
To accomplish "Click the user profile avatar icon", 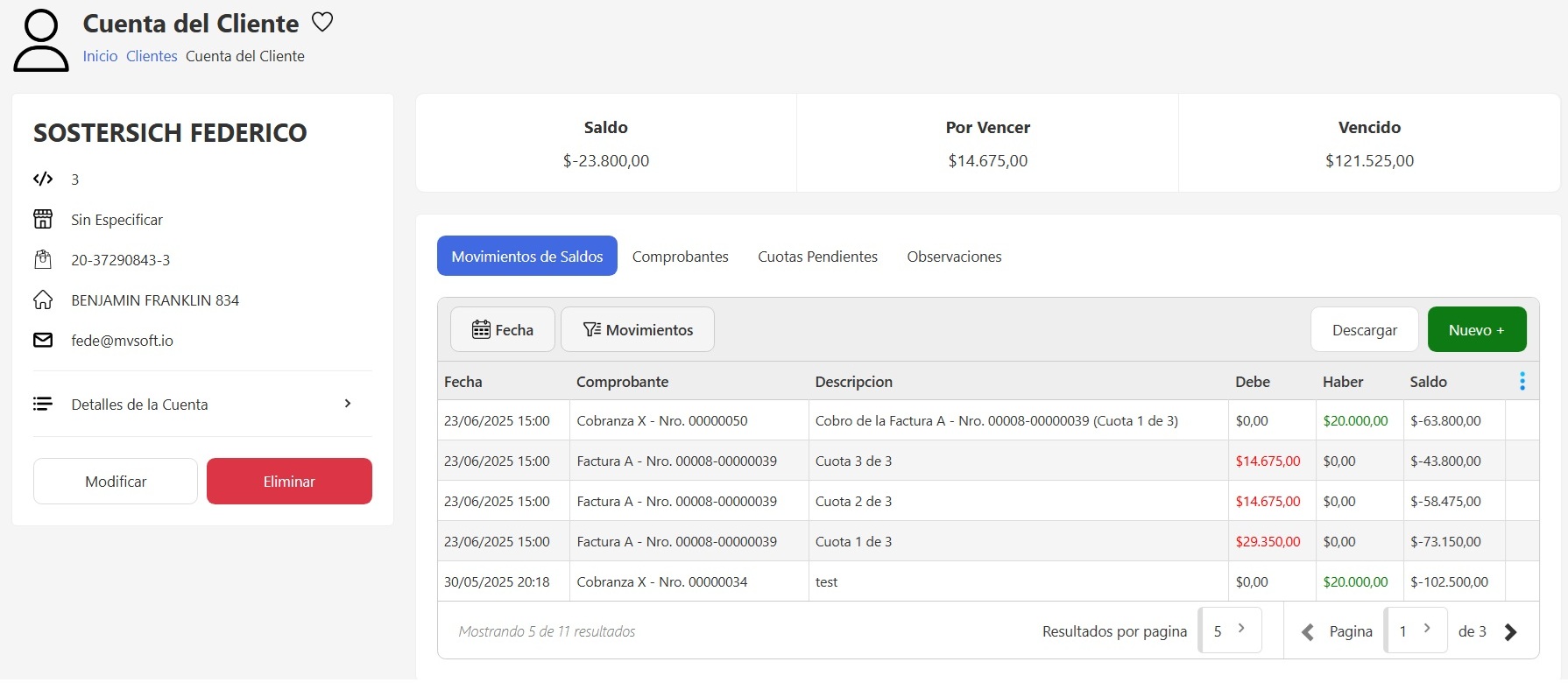I will tap(40, 40).
